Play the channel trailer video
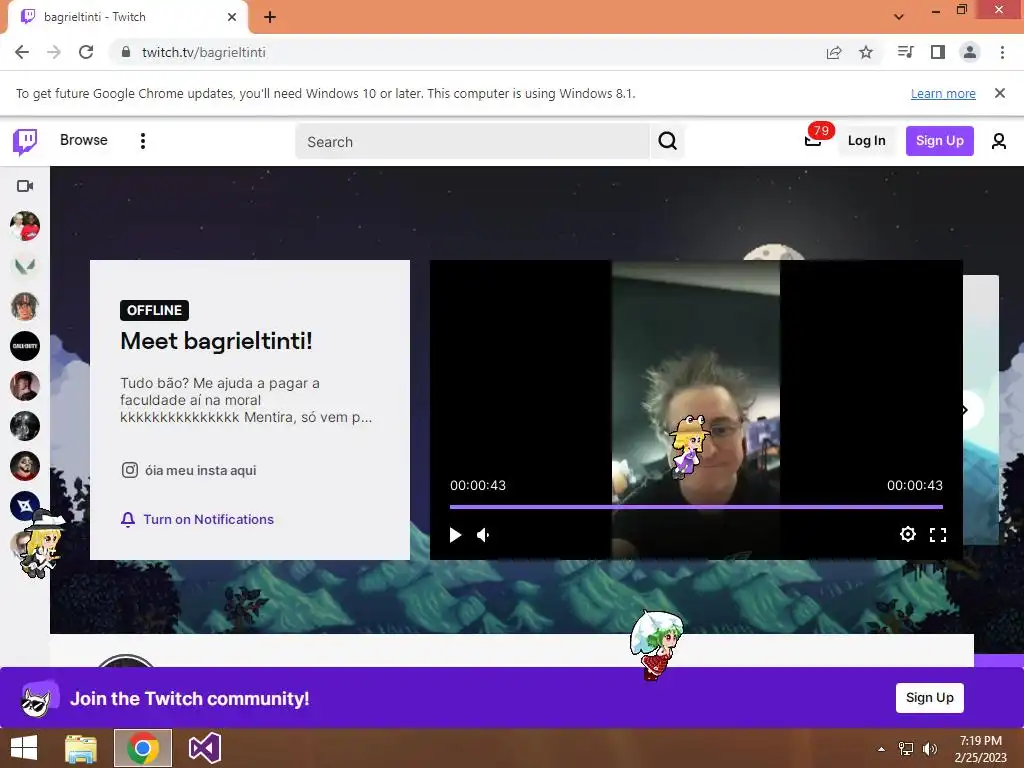The width and height of the screenshot is (1024, 768). (x=455, y=535)
